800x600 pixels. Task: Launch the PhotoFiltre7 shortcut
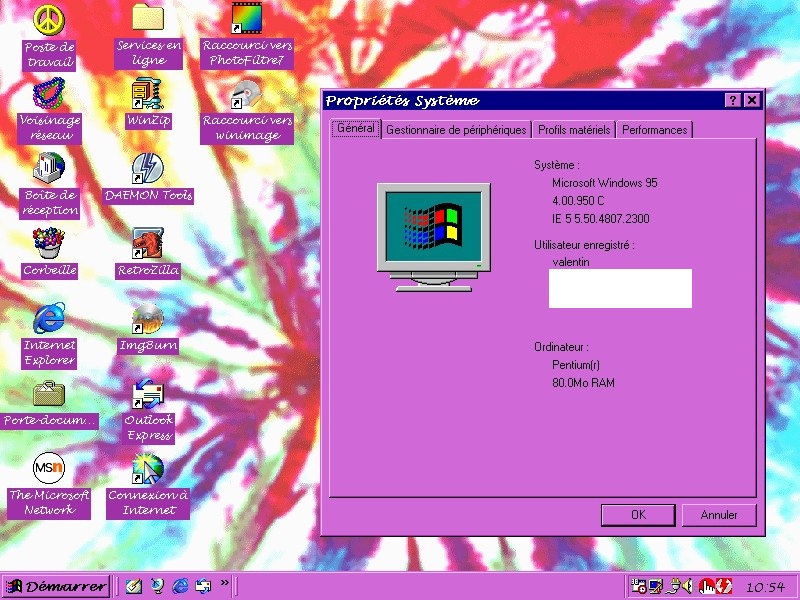pyautogui.click(x=247, y=19)
